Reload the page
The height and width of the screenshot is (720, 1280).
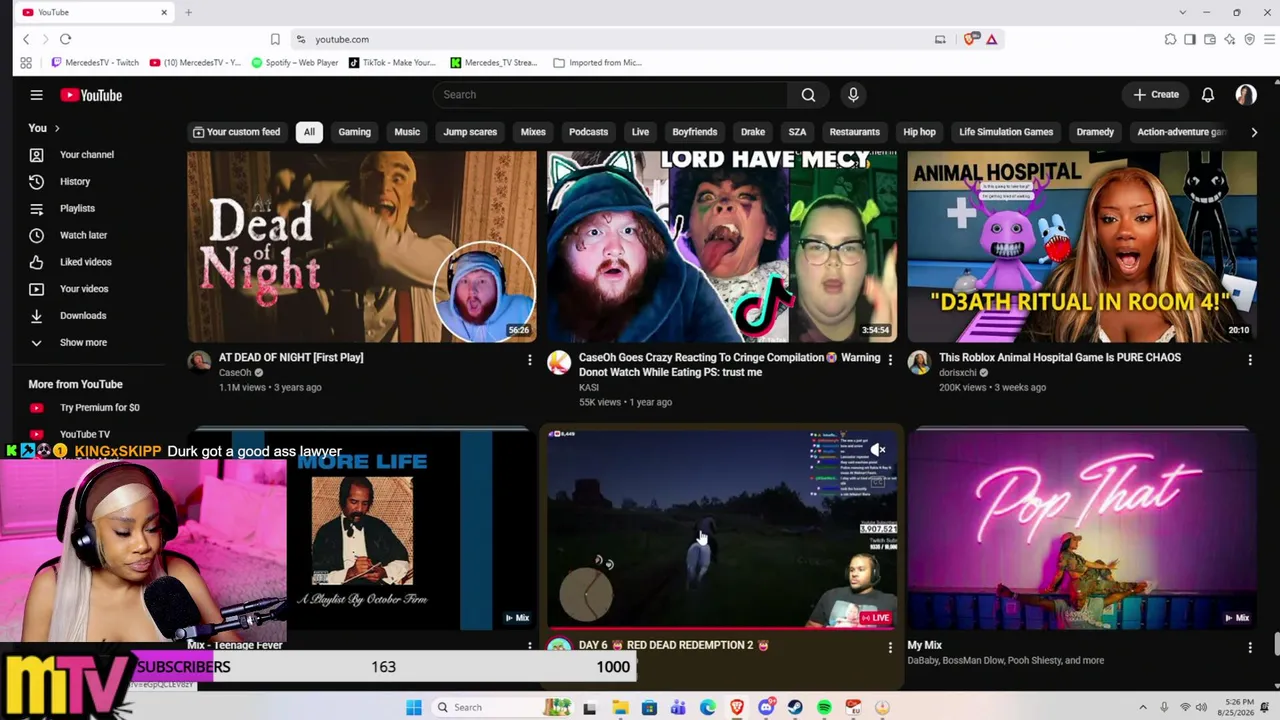tap(65, 39)
